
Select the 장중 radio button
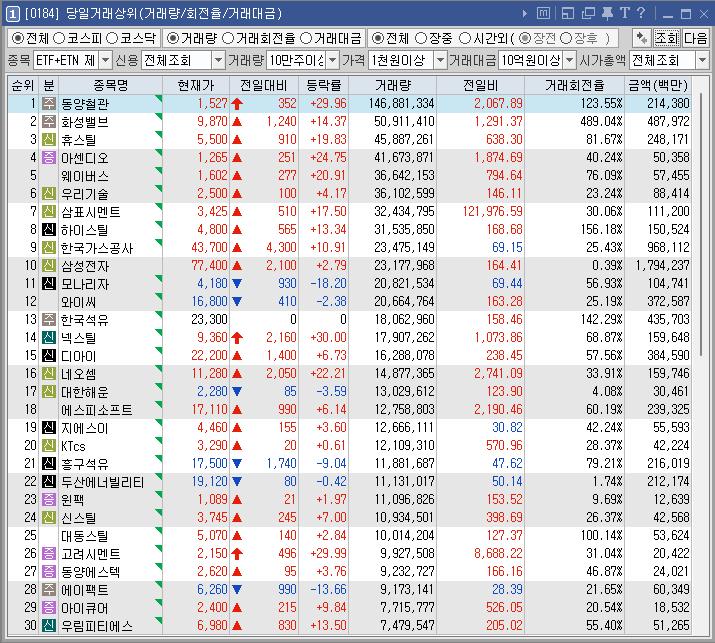[421, 38]
